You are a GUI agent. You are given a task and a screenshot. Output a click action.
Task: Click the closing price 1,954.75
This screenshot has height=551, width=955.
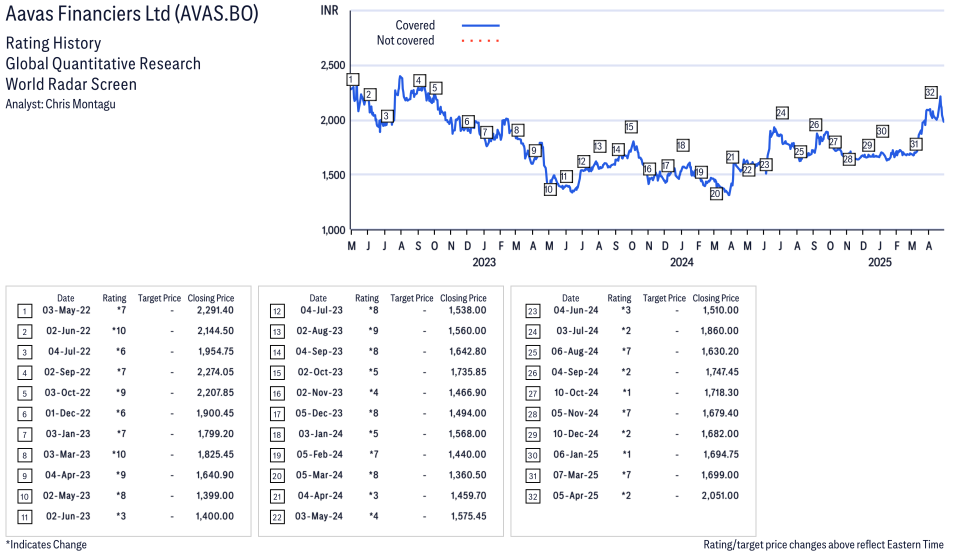click(216, 352)
